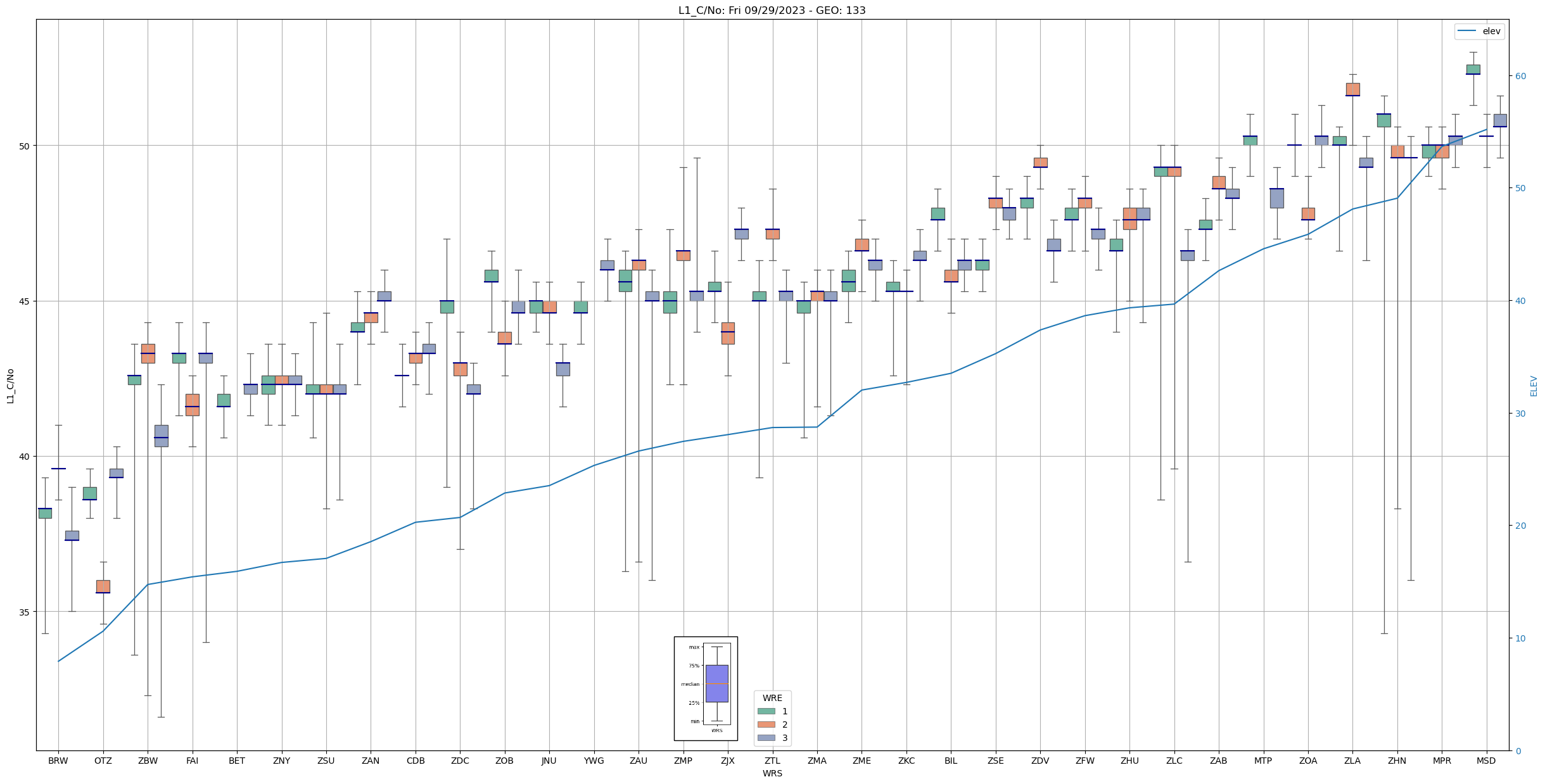Click the x-axis label CDB
The image size is (1545, 784).
416,761
